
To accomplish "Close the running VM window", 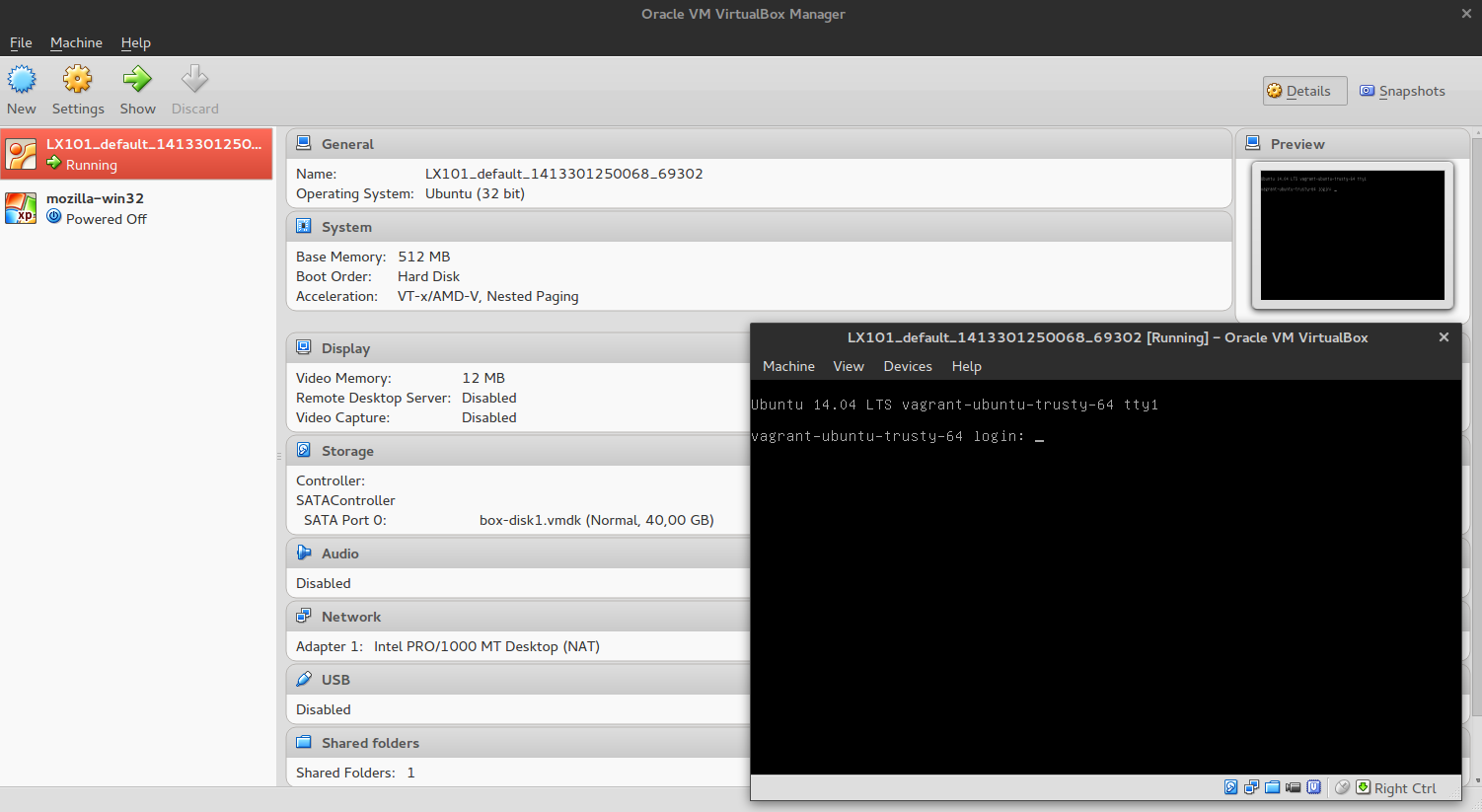I will point(1444,337).
